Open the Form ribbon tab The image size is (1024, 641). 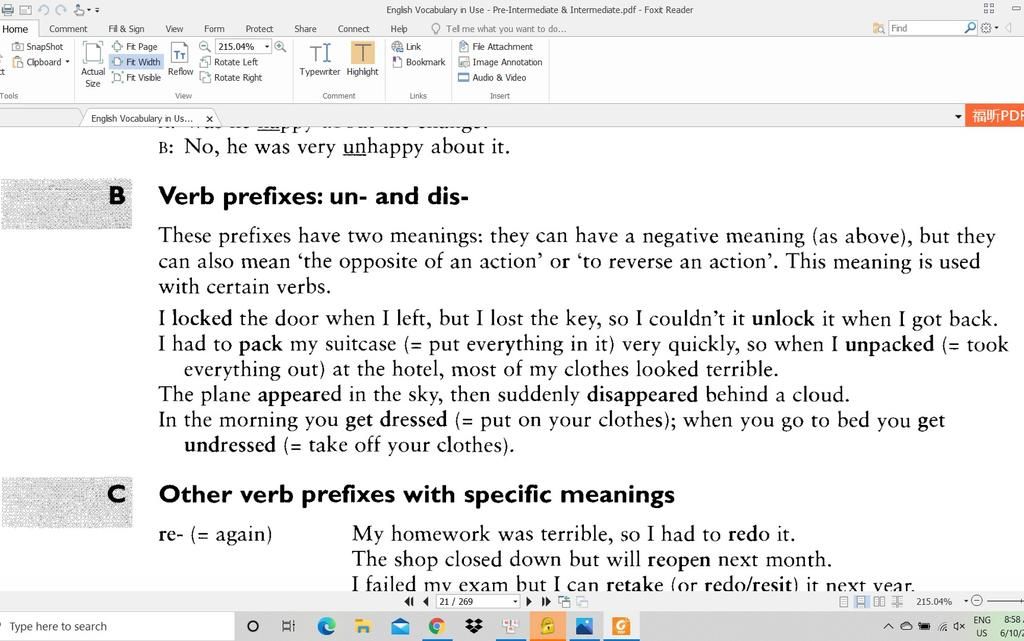[214, 29]
